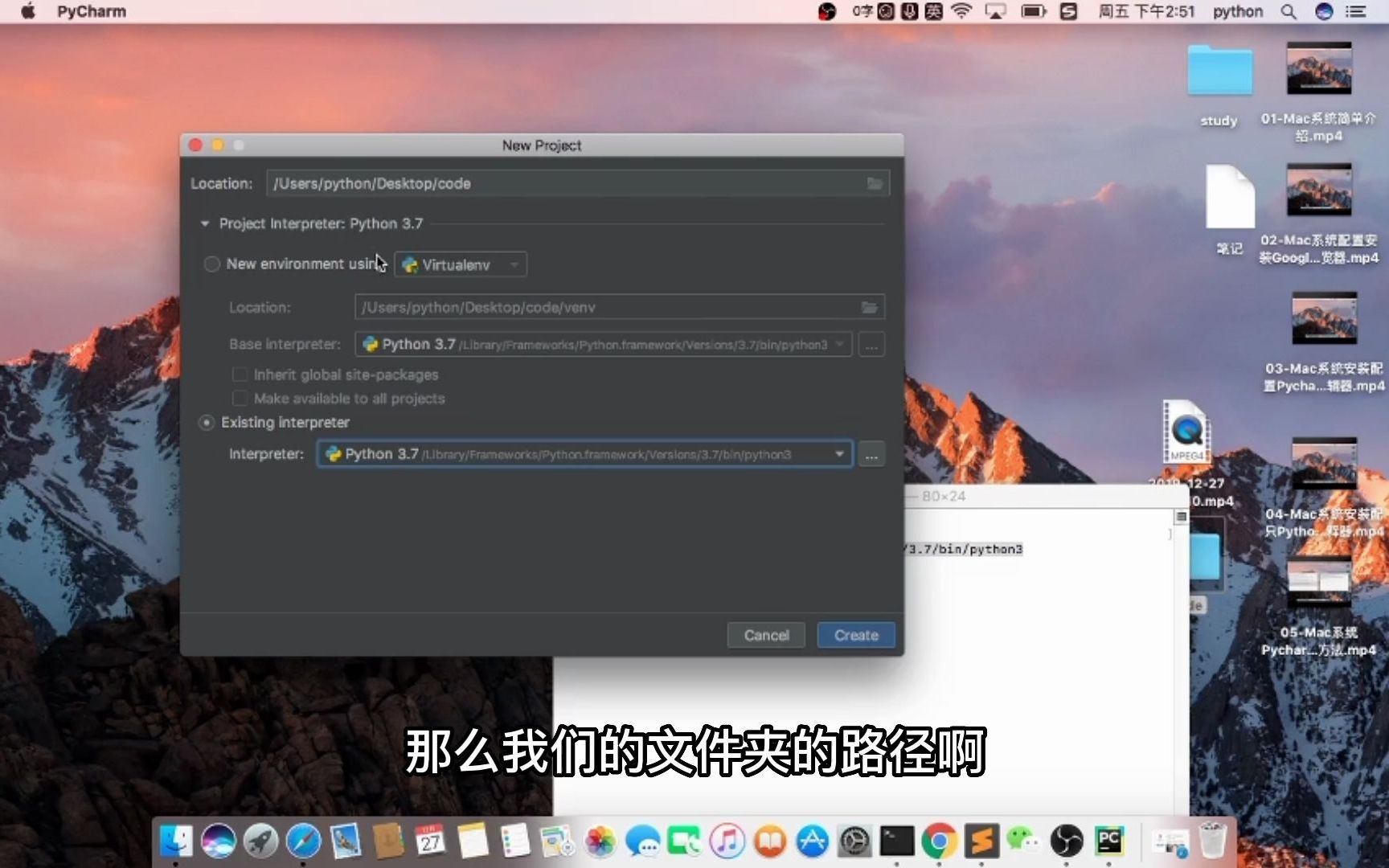Click the Cancel button
1389x868 pixels.
tap(765, 635)
